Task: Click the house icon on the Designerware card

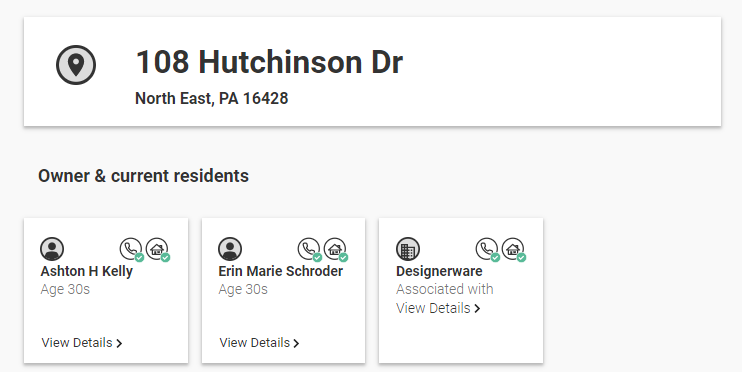Action: [513, 249]
